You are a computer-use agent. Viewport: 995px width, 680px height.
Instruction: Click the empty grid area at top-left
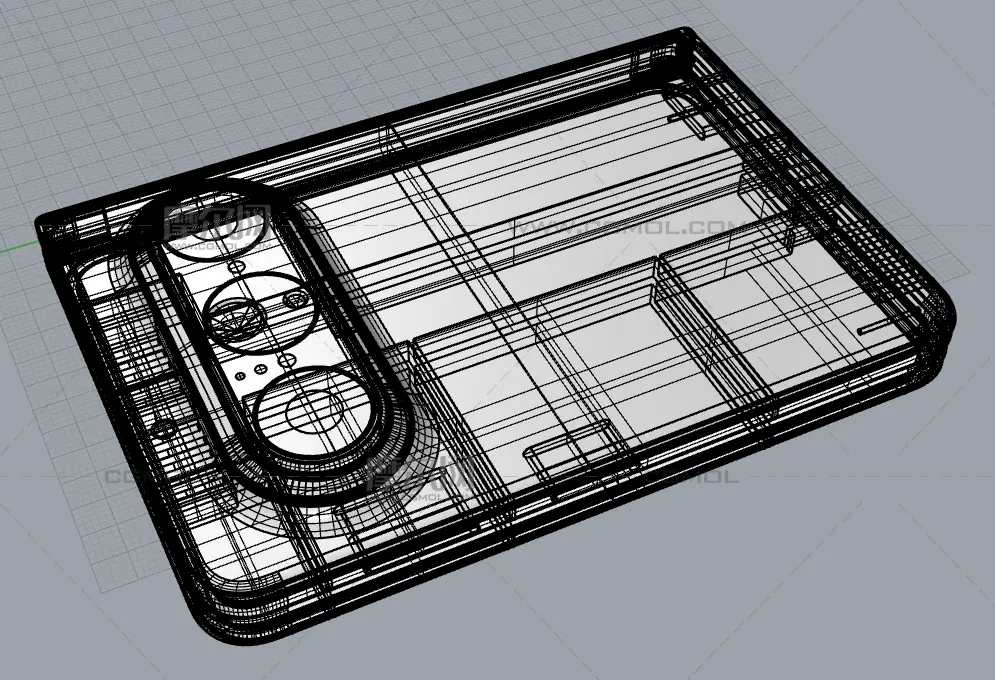pyautogui.click(x=120, y=80)
